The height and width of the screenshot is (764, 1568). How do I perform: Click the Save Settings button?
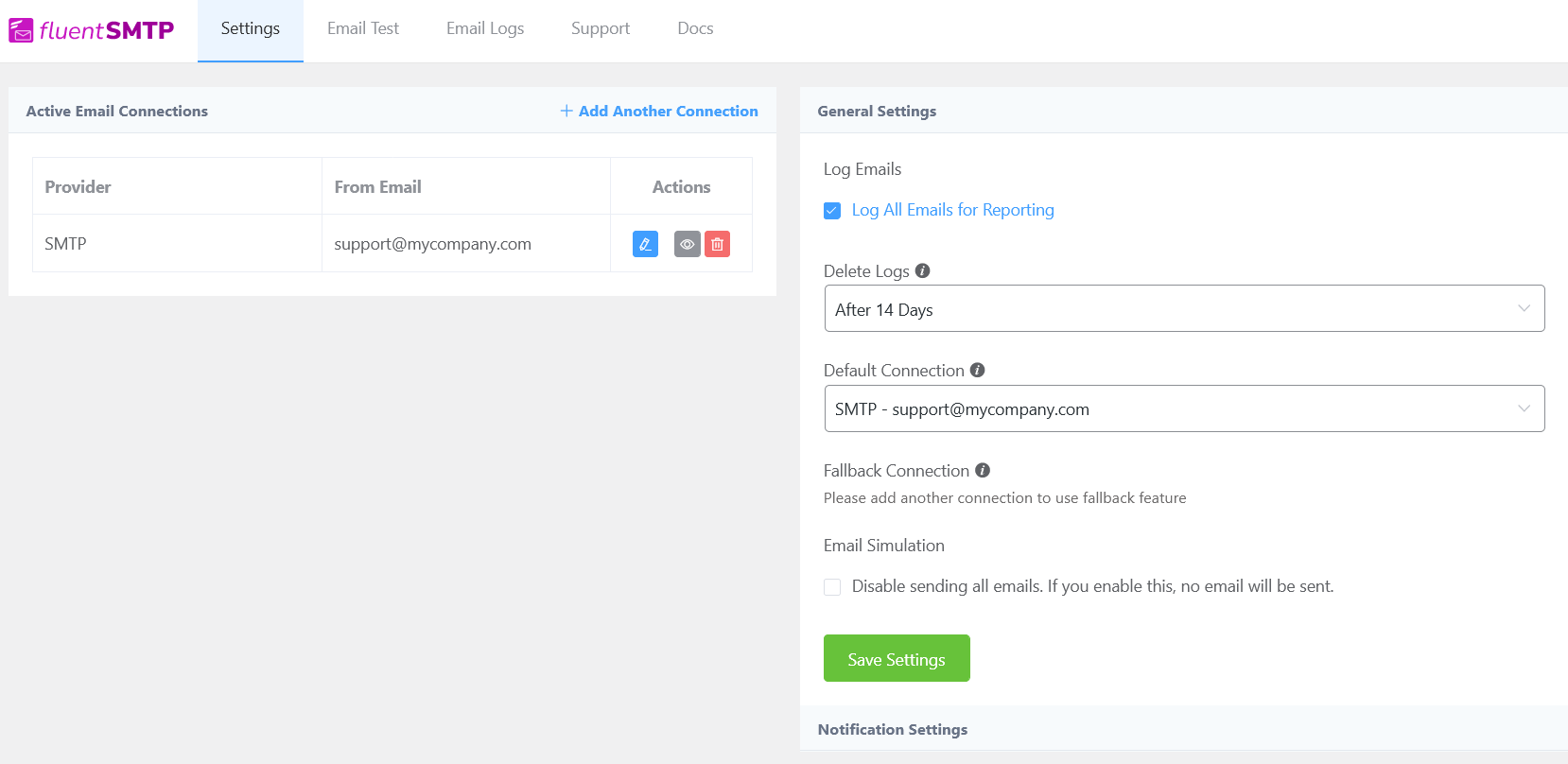pos(897,658)
